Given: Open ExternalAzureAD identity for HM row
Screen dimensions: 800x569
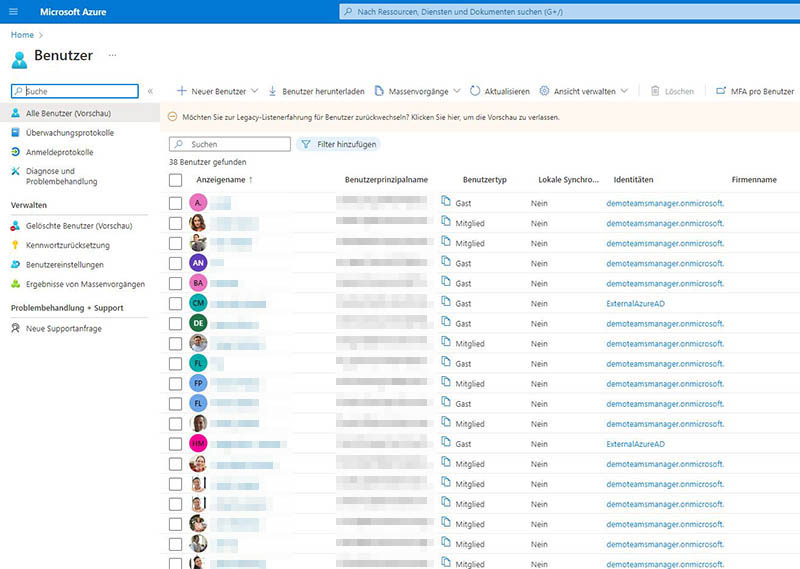Looking at the screenshot, I should click(x=635, y=444).
